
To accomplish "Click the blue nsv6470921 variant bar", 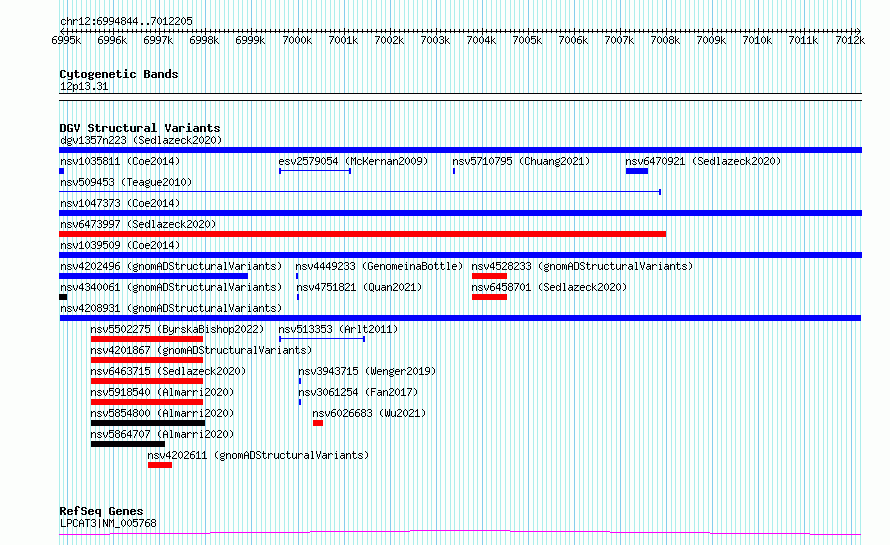I will click(x=637, y=171).
